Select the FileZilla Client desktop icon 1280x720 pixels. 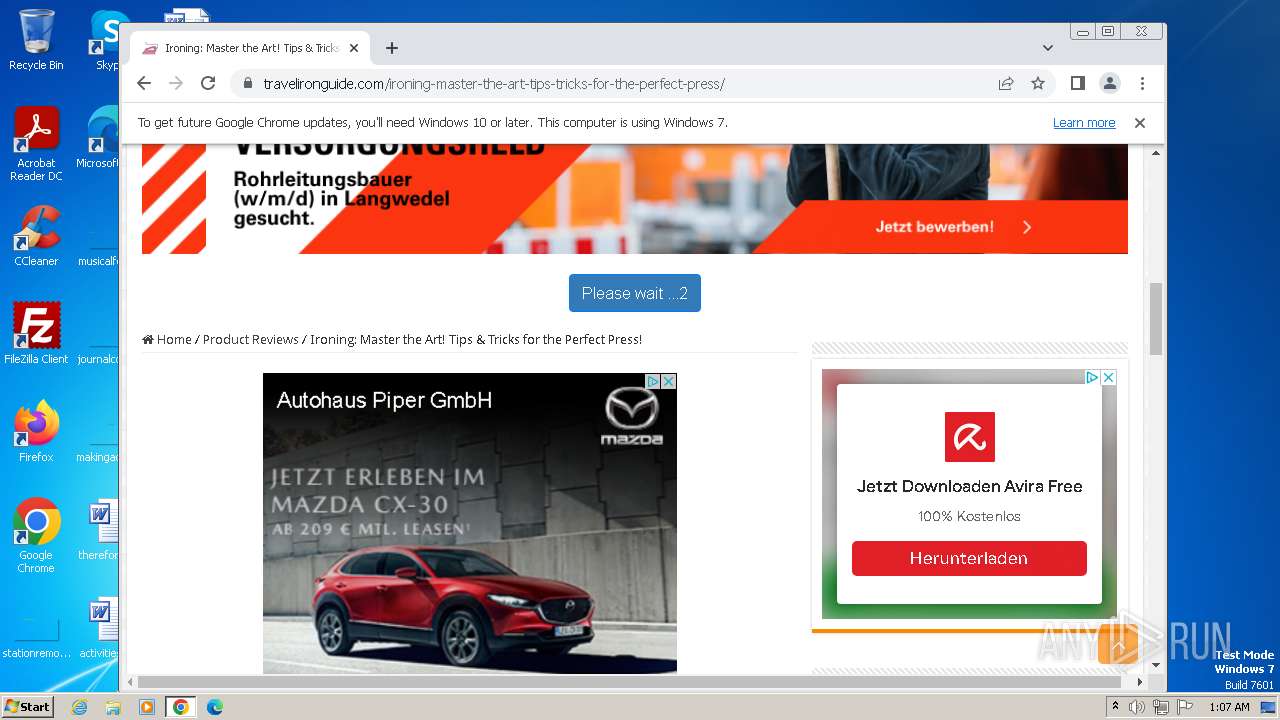(36, 333)
